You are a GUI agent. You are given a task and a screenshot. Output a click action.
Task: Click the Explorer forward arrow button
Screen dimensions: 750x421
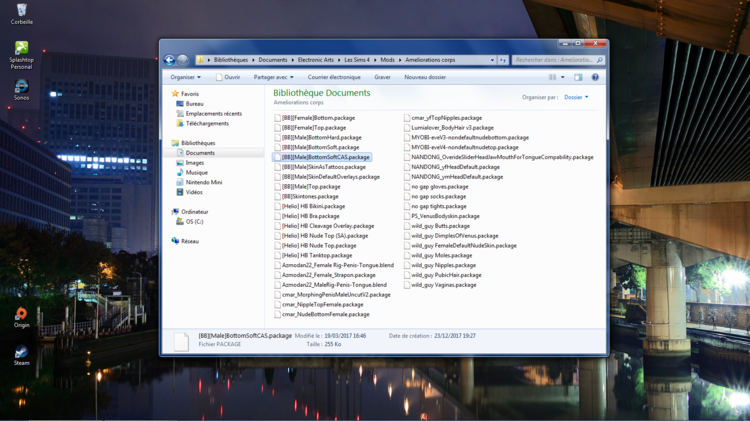(183, 60)
